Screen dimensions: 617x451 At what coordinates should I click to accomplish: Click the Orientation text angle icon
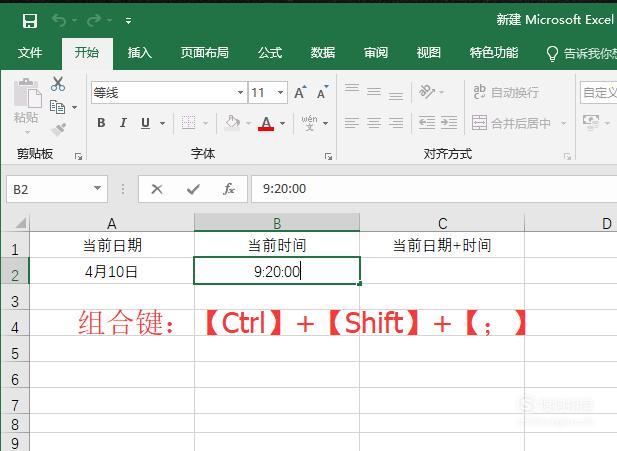pos(427,92)
